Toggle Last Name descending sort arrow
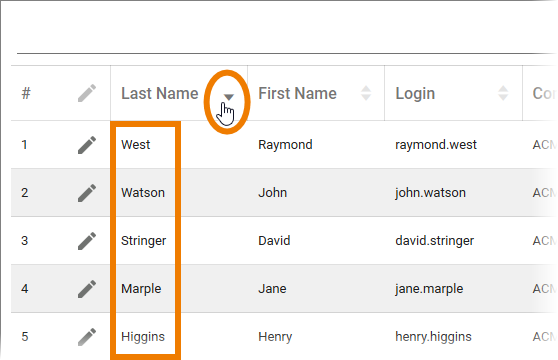The width and height of the screenshot is (558, 360). [228, 97]
